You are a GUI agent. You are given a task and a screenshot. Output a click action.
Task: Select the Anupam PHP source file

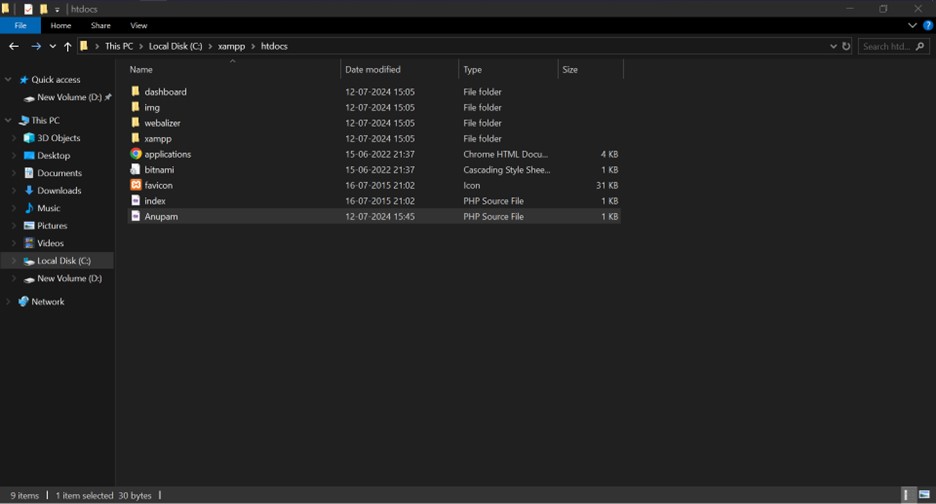point(161,216)
